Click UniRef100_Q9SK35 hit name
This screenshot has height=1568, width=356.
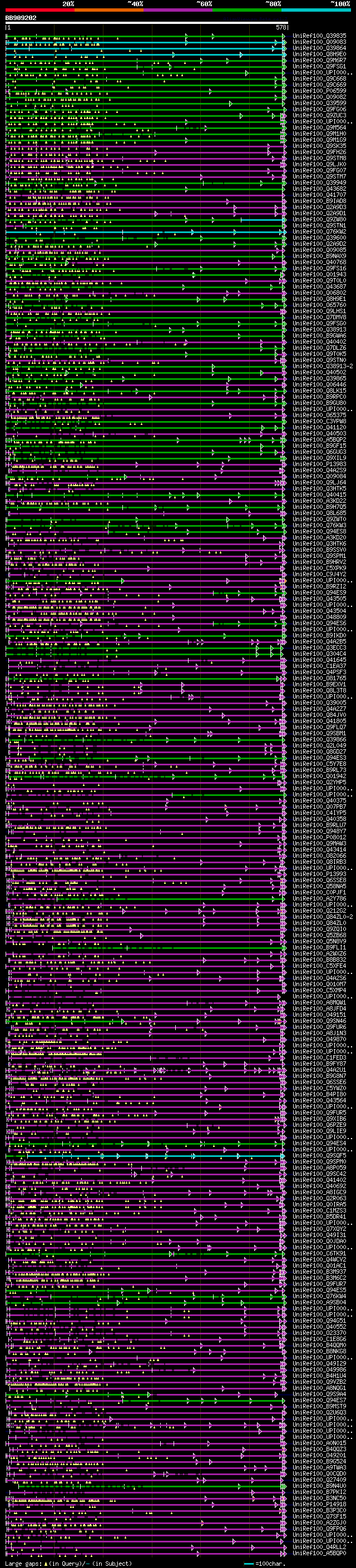319,146
